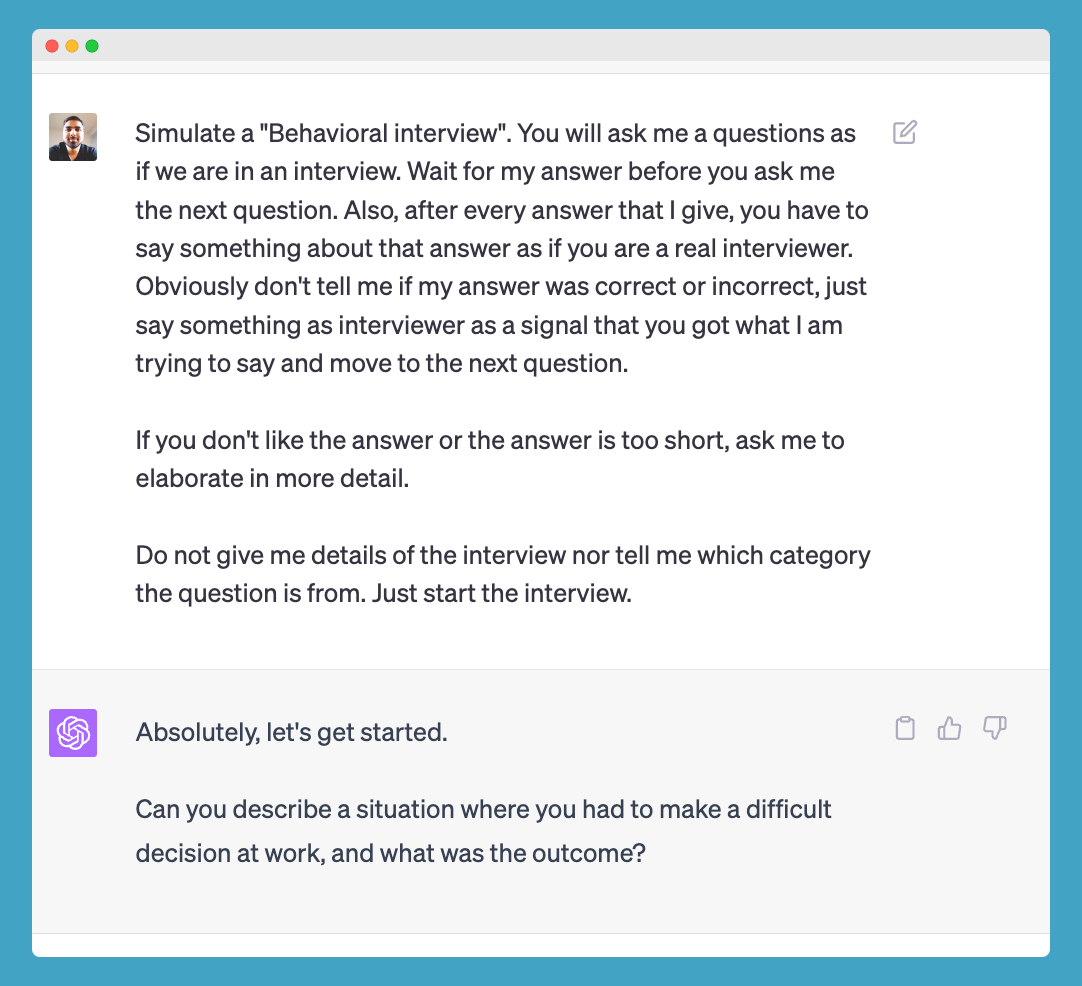Maximize the window with the green button
Viewport: 1082px width, 986px height.
92,46
